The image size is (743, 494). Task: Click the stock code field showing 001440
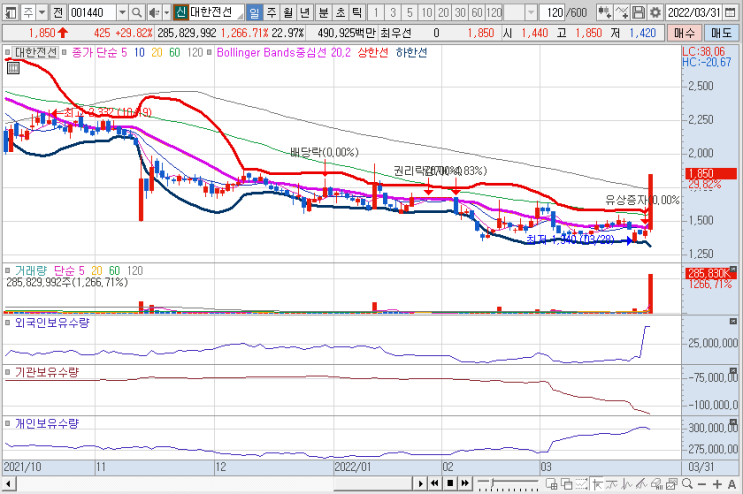(92, 12)
